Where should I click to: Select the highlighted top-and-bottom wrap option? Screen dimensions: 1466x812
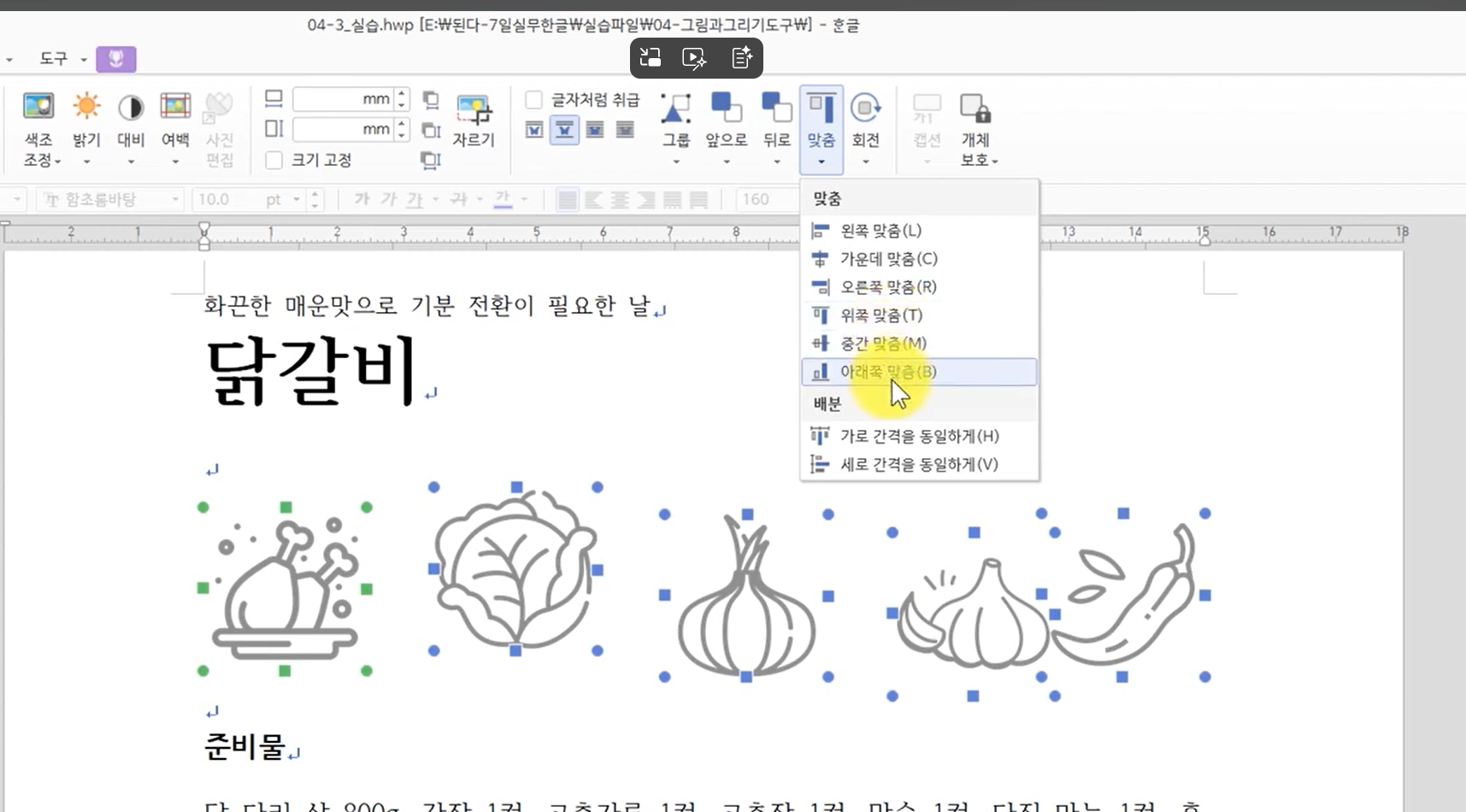coord(564,130)
